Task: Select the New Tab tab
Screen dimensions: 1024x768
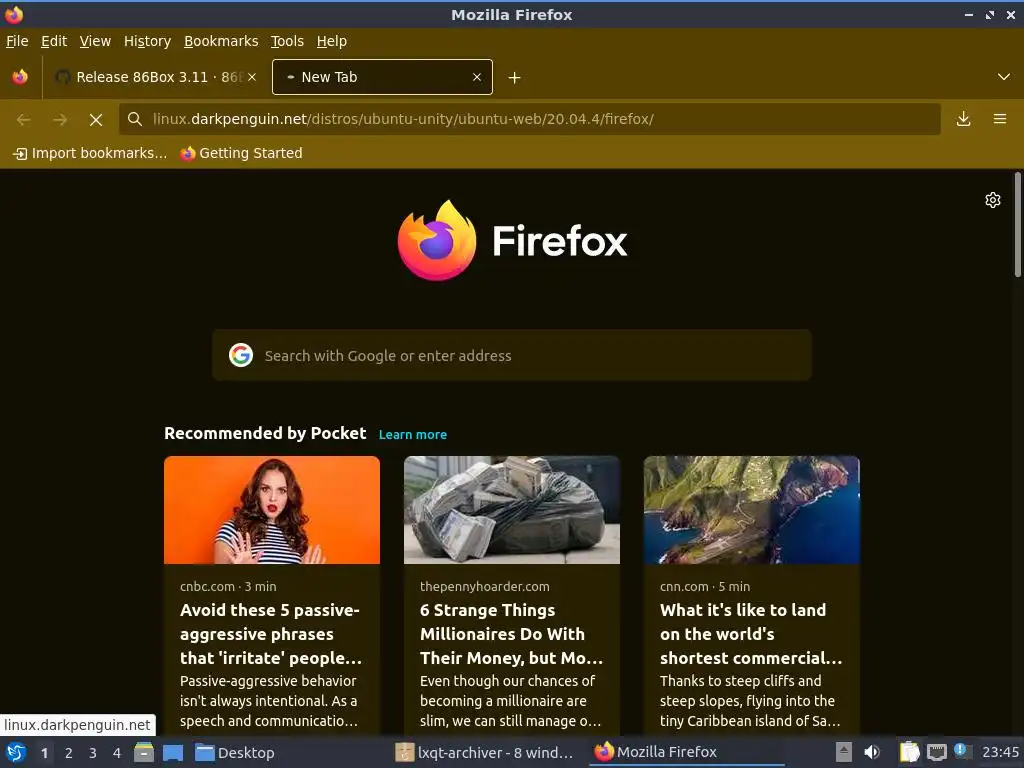Action: click(382, 77)
